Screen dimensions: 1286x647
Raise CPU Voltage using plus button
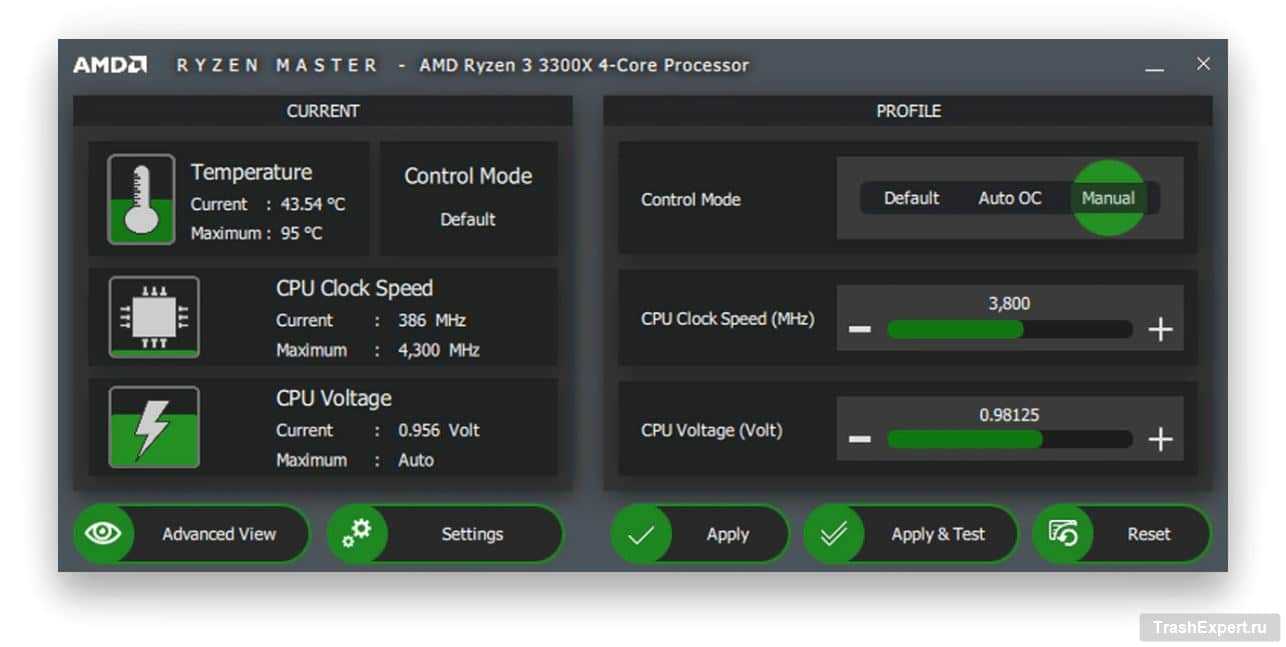1159,440
